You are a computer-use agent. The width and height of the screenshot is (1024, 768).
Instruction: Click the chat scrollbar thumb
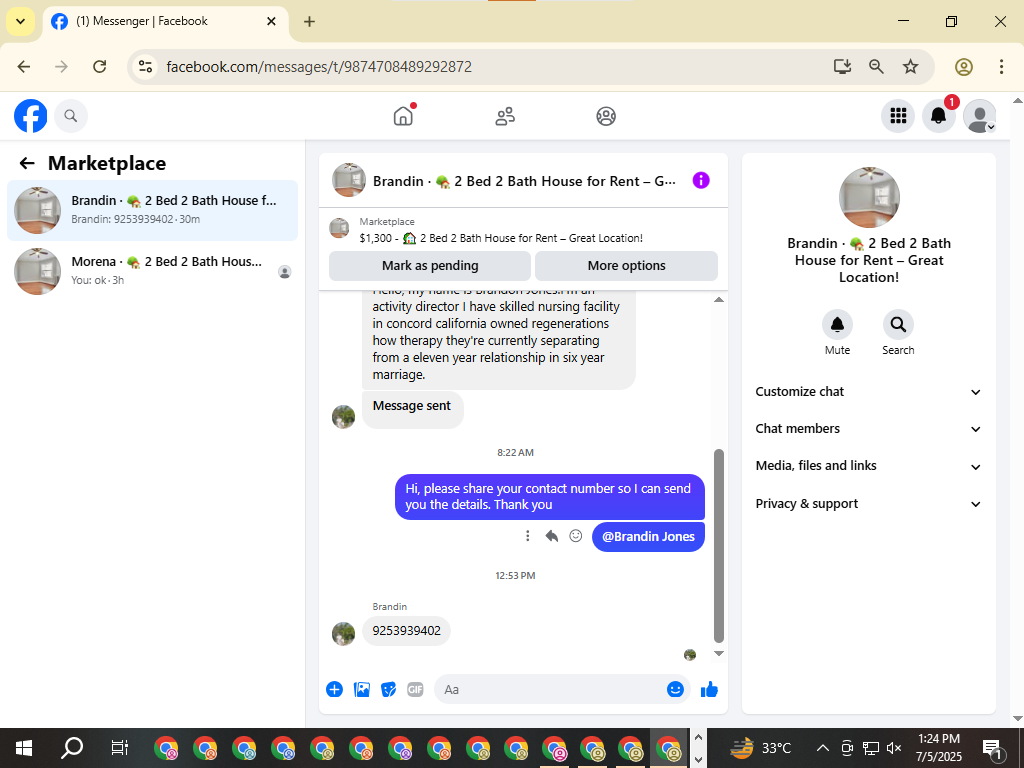718,546
